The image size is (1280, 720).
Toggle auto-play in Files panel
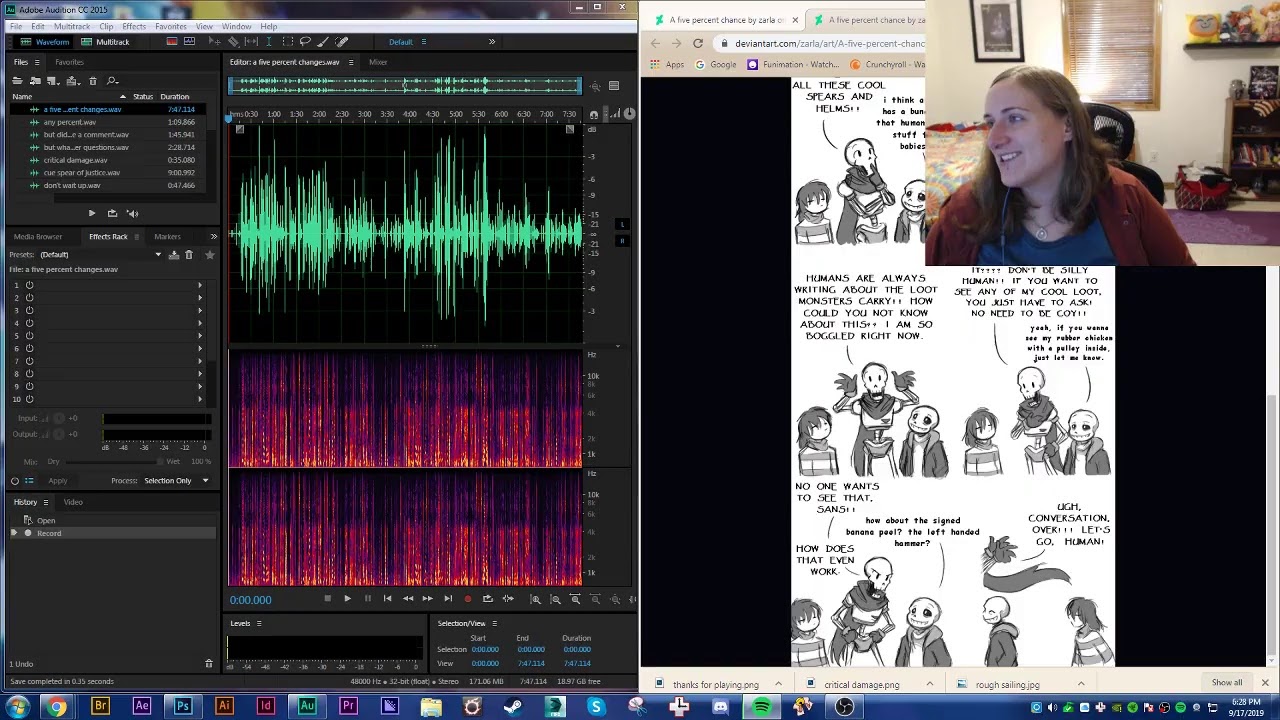[133, 213]
